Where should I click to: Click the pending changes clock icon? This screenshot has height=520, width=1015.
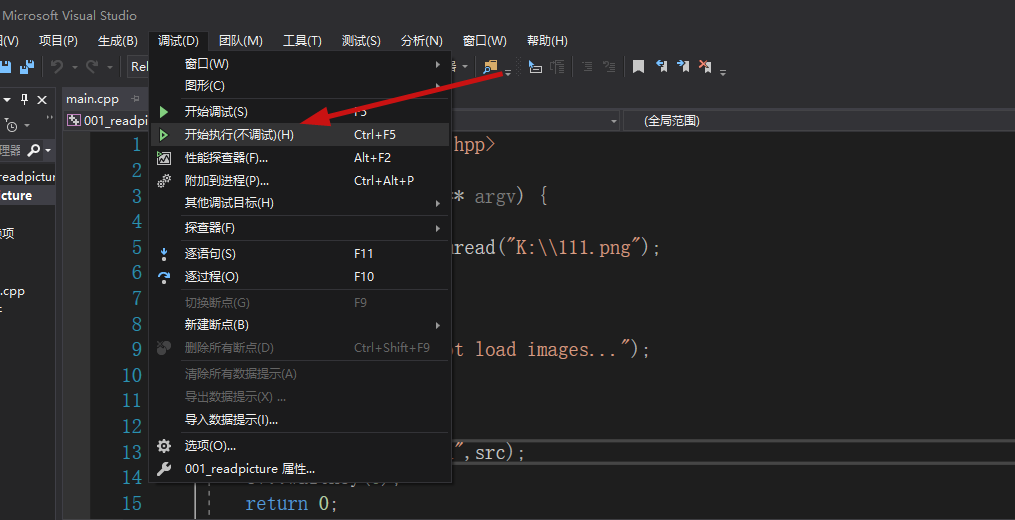[11, 125]
